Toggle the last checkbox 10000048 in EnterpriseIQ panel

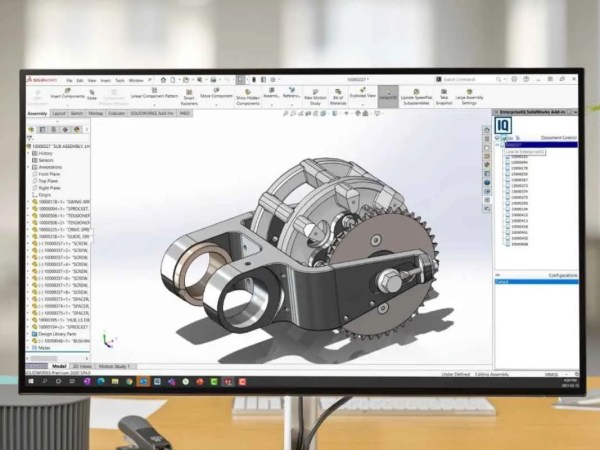(507, 244)
